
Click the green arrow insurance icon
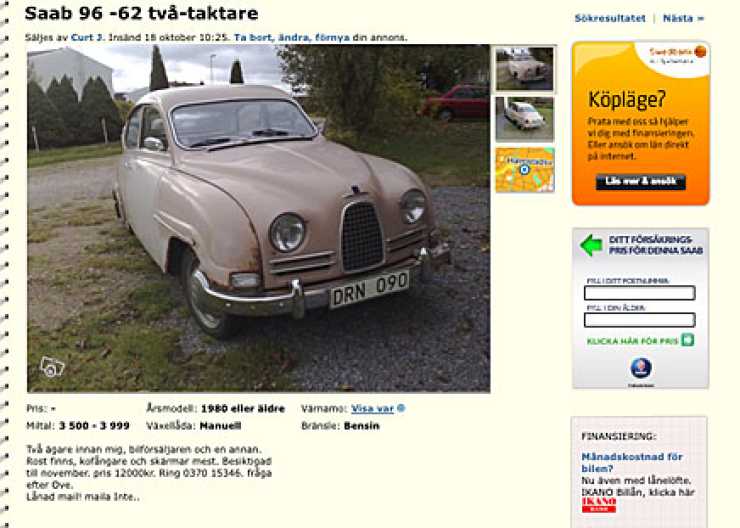tap(591, 245)
